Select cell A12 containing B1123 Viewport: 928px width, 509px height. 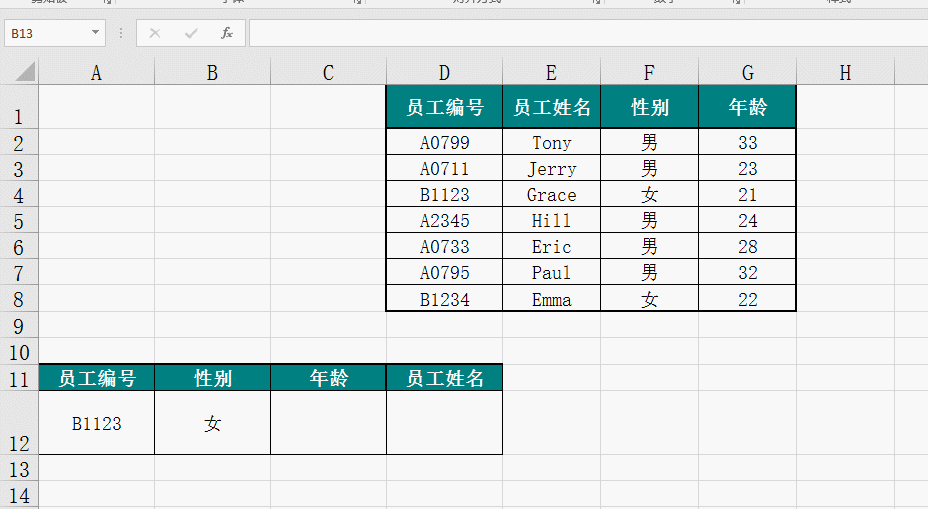(96, 423)
